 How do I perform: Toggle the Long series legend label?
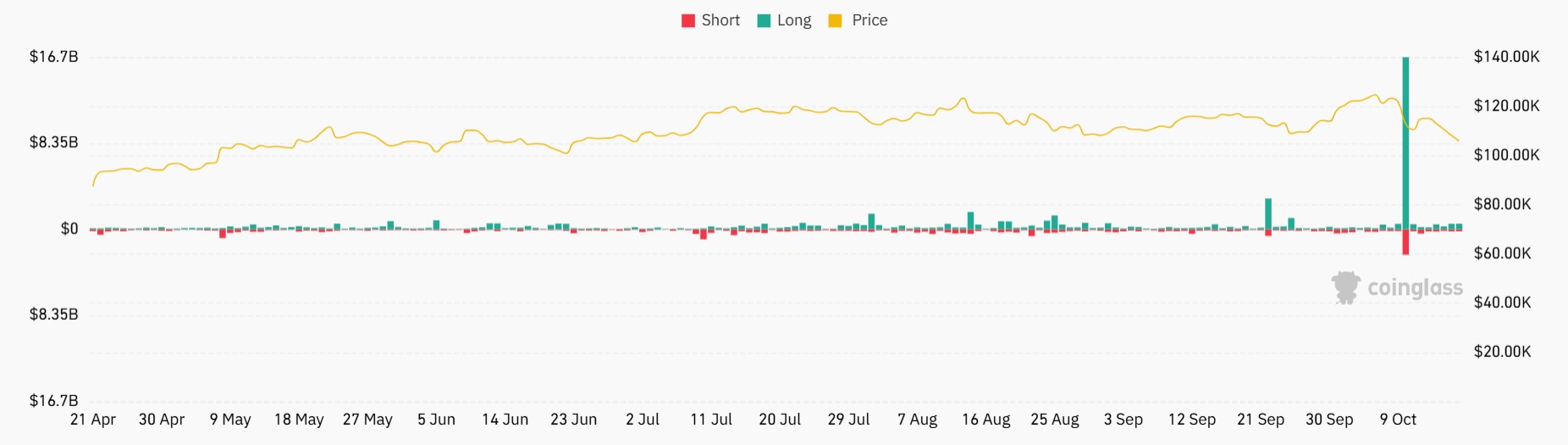[x=794, y=20]
